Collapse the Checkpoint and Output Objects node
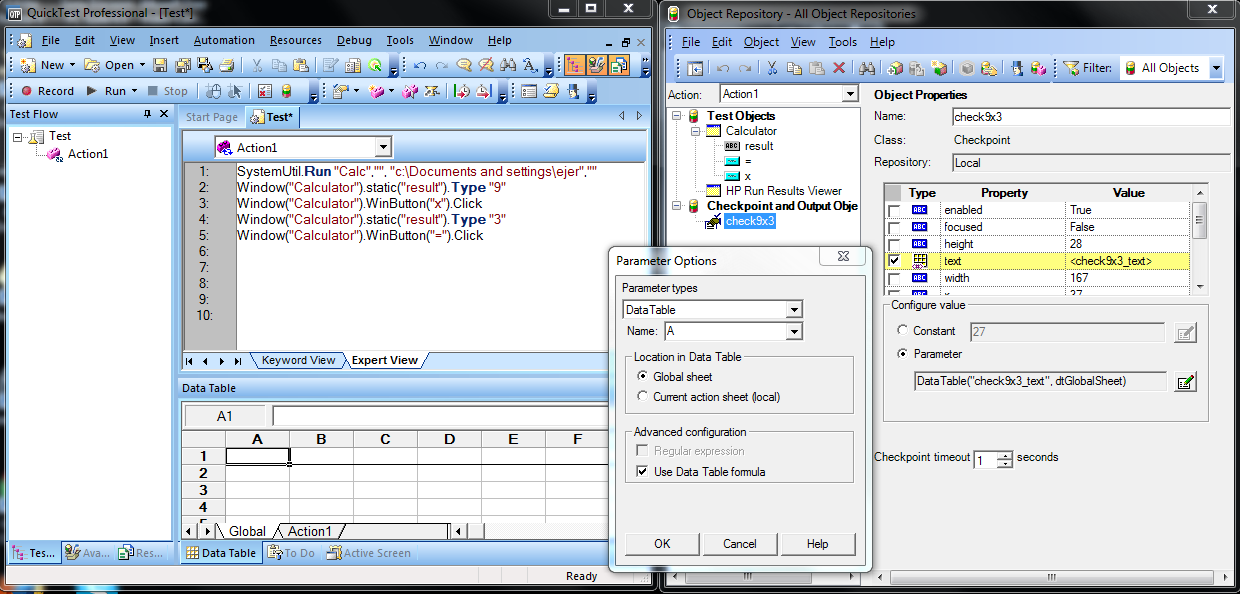The height and width of the screenshot is (594, 1240). (677, 206)
